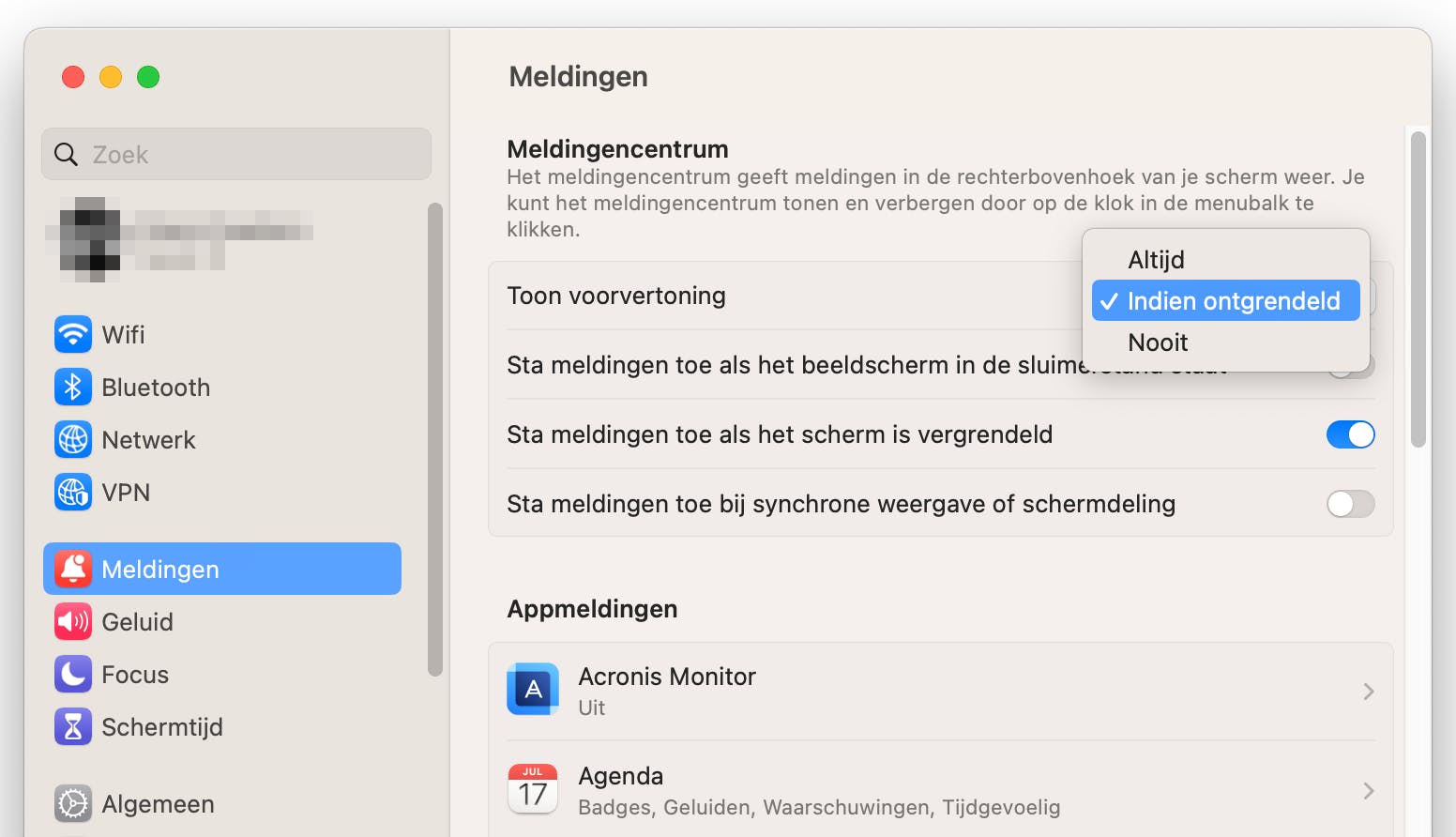This screenshot has width=1456, height=837.
Task: Choose 'Altijd' in the preview dropdown
Action: (x=1156, y=260)
